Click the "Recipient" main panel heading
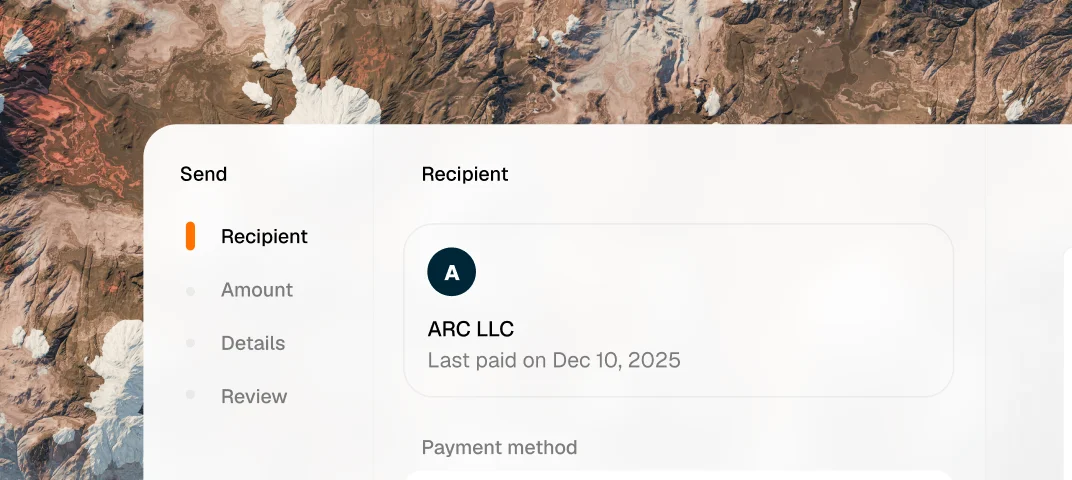1072x480 pixels. tap(465, 174)
